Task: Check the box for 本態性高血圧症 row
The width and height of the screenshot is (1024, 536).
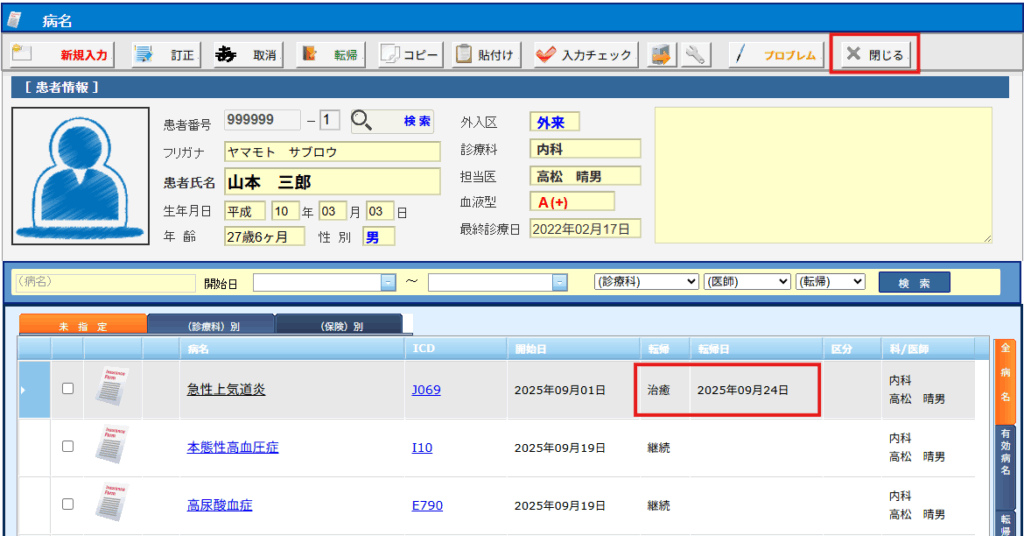Action: pos(68,447)
